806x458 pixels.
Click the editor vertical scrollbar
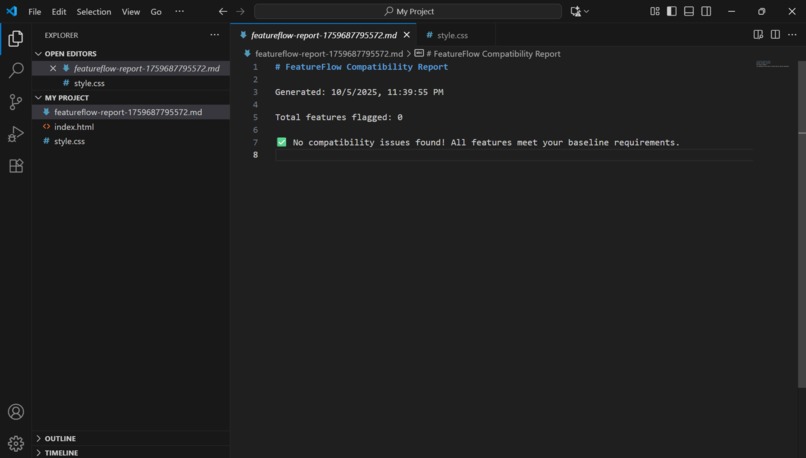point(801,224)
